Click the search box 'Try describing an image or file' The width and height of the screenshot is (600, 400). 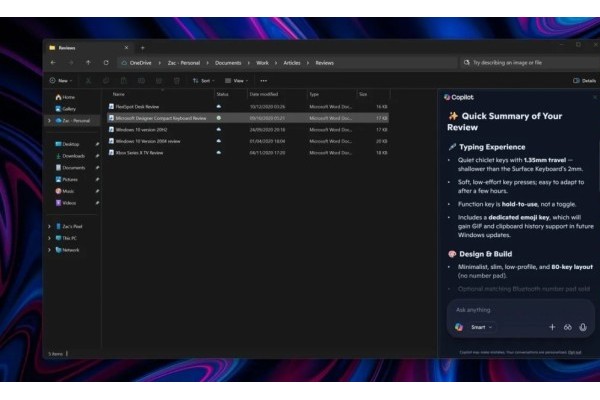click(x=528, y=63)
